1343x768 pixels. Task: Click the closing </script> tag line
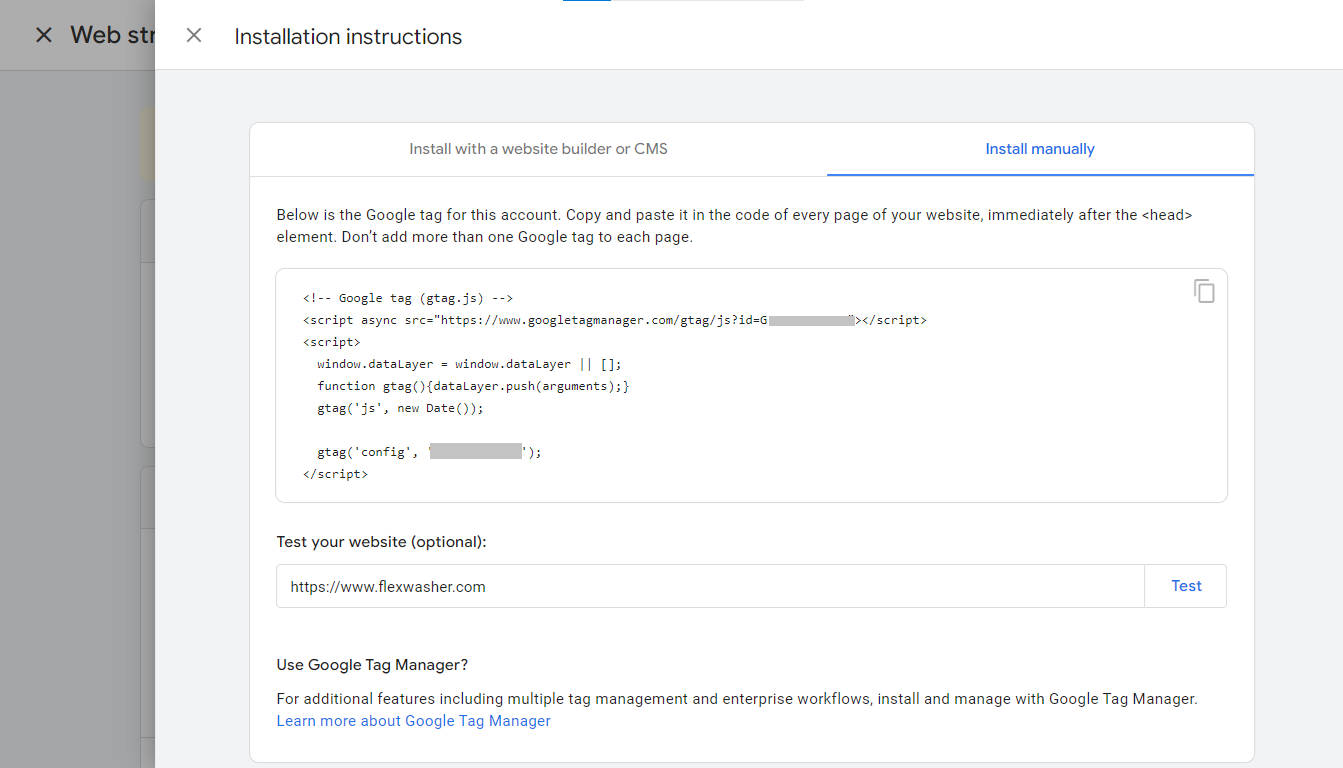coord(335,474)
